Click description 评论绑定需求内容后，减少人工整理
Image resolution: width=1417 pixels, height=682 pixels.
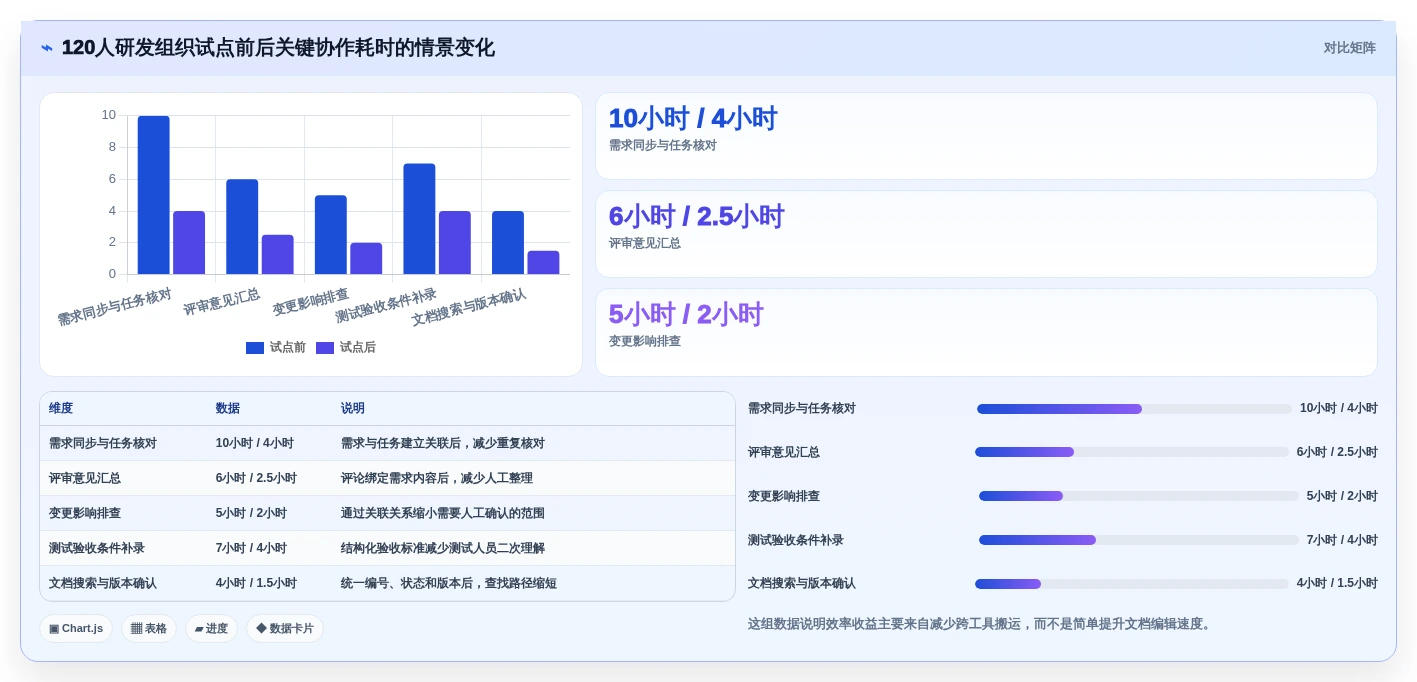tap(437, 478)
